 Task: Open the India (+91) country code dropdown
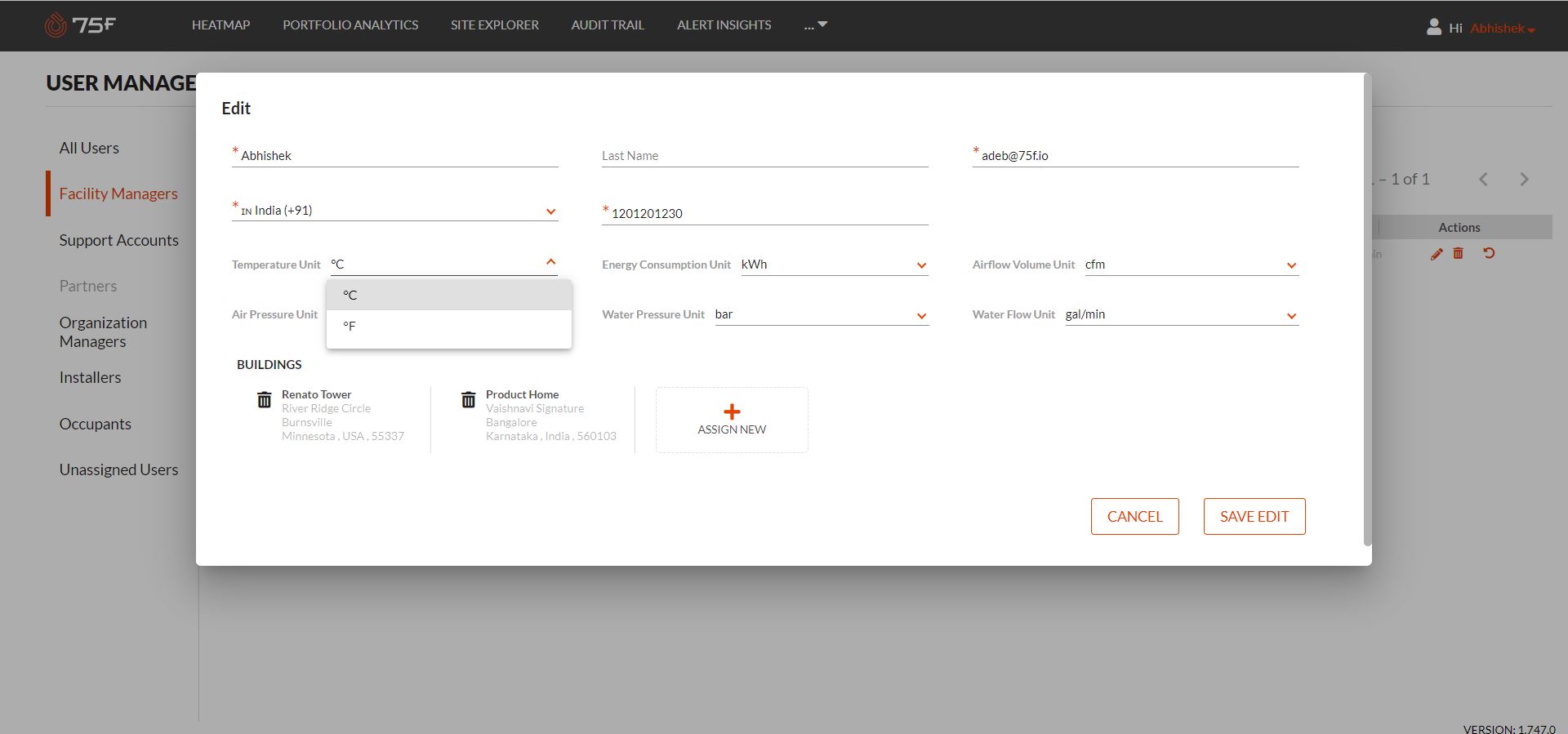(x=395, y=210)
